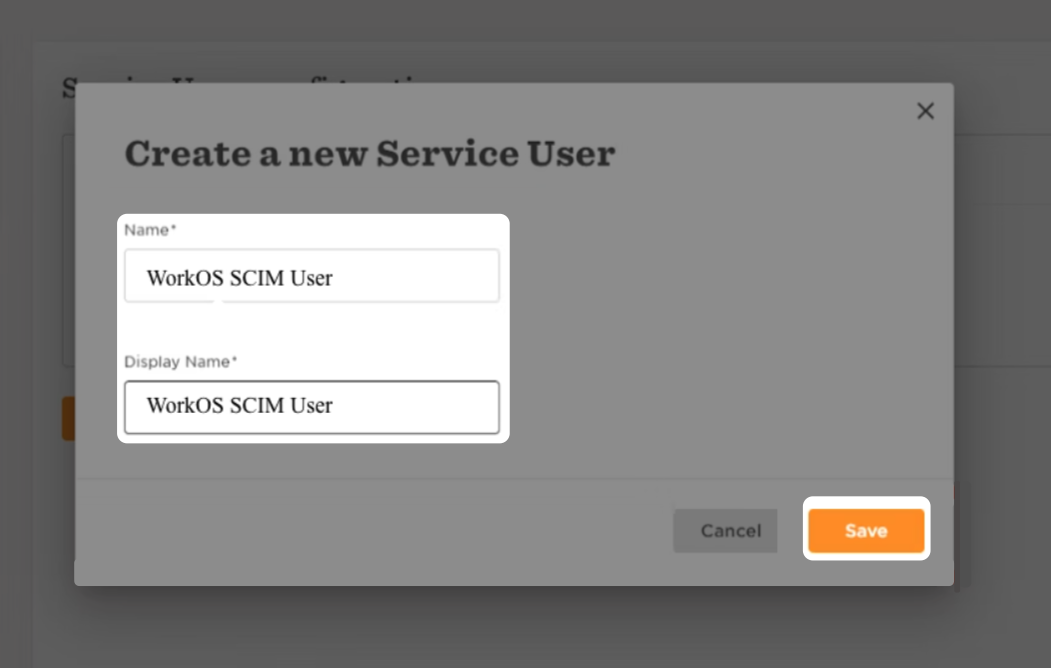Click inside the Name input field
The width and height of the screenshot is (1051, 668).
[311, 275]
